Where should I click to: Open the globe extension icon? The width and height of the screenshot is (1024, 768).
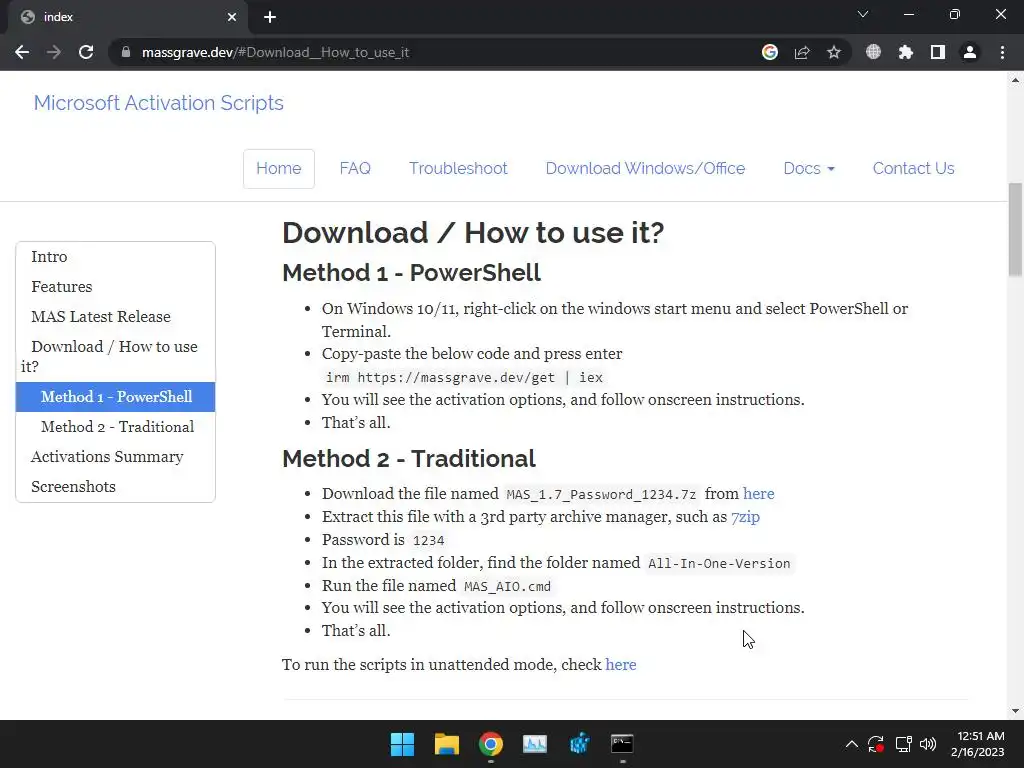pyautogui.click(x=873, y=52)
